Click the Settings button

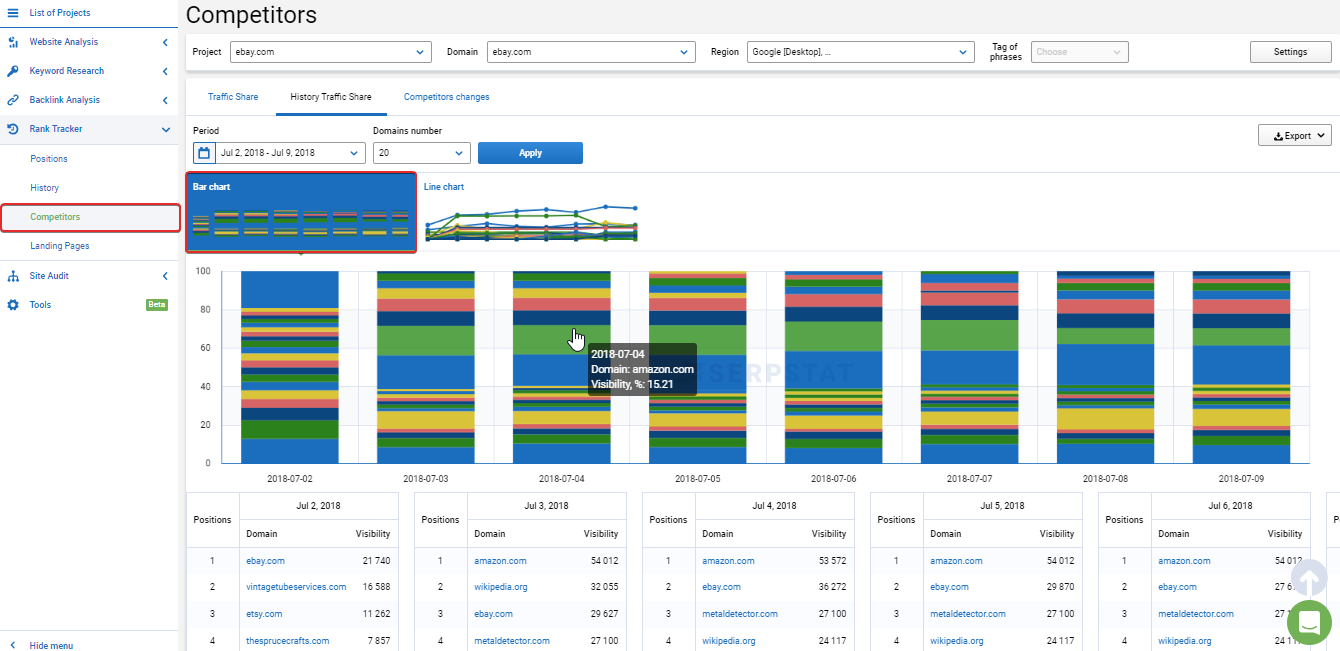[1290, 52]
